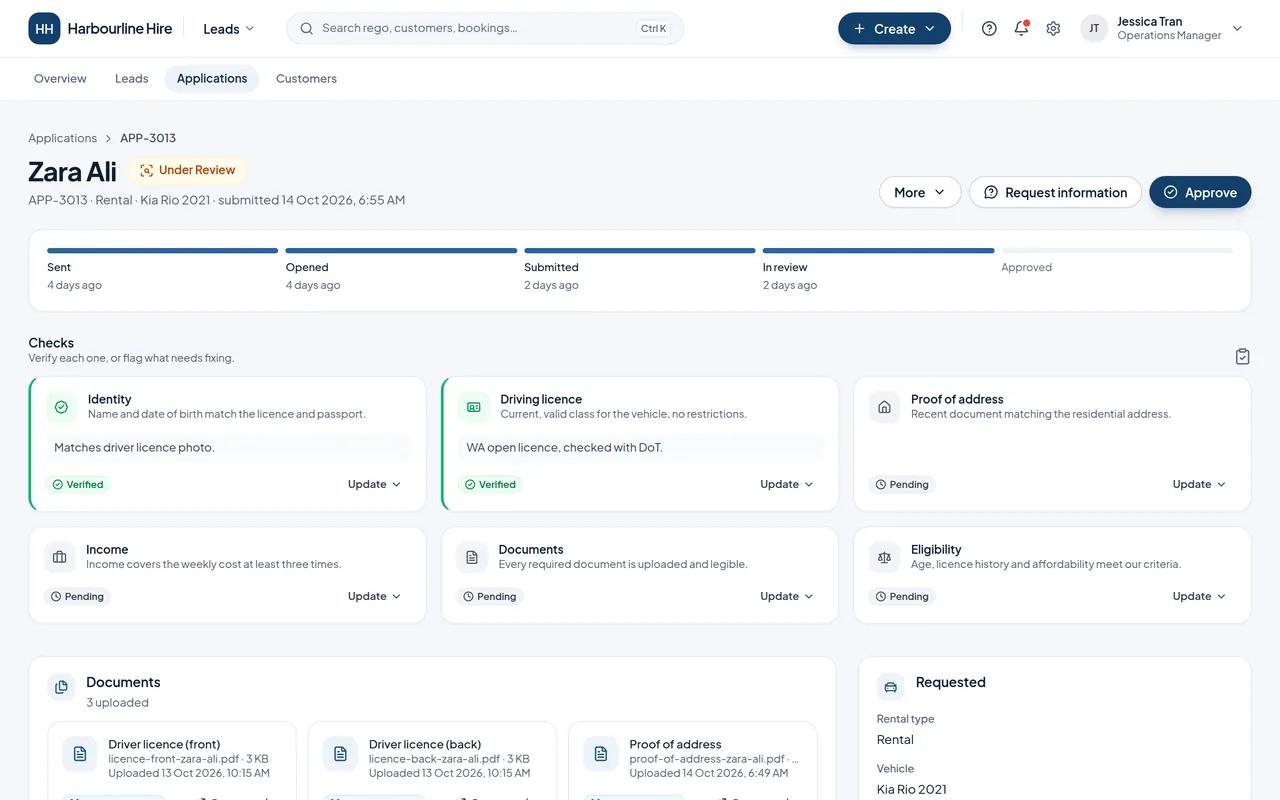This screenshot has width=1280, height=800.
Task: Click the Eligibility scales icon
Action: point(884,557)
